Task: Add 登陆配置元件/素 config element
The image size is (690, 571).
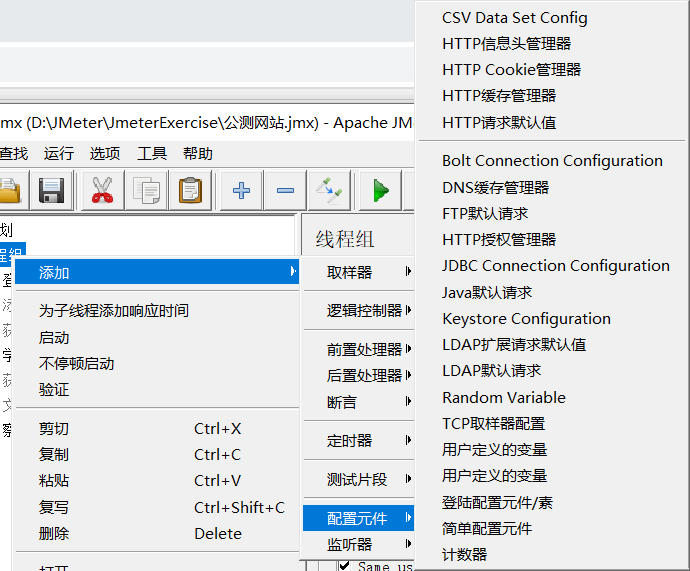Action: click(x=552, y=502)
